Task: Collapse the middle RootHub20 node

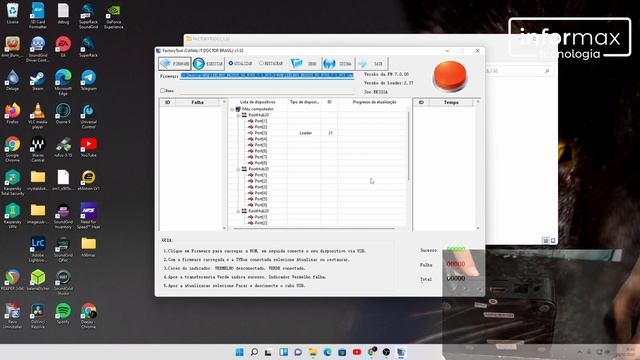Action: pyautogui.click(x=238, y=169)
